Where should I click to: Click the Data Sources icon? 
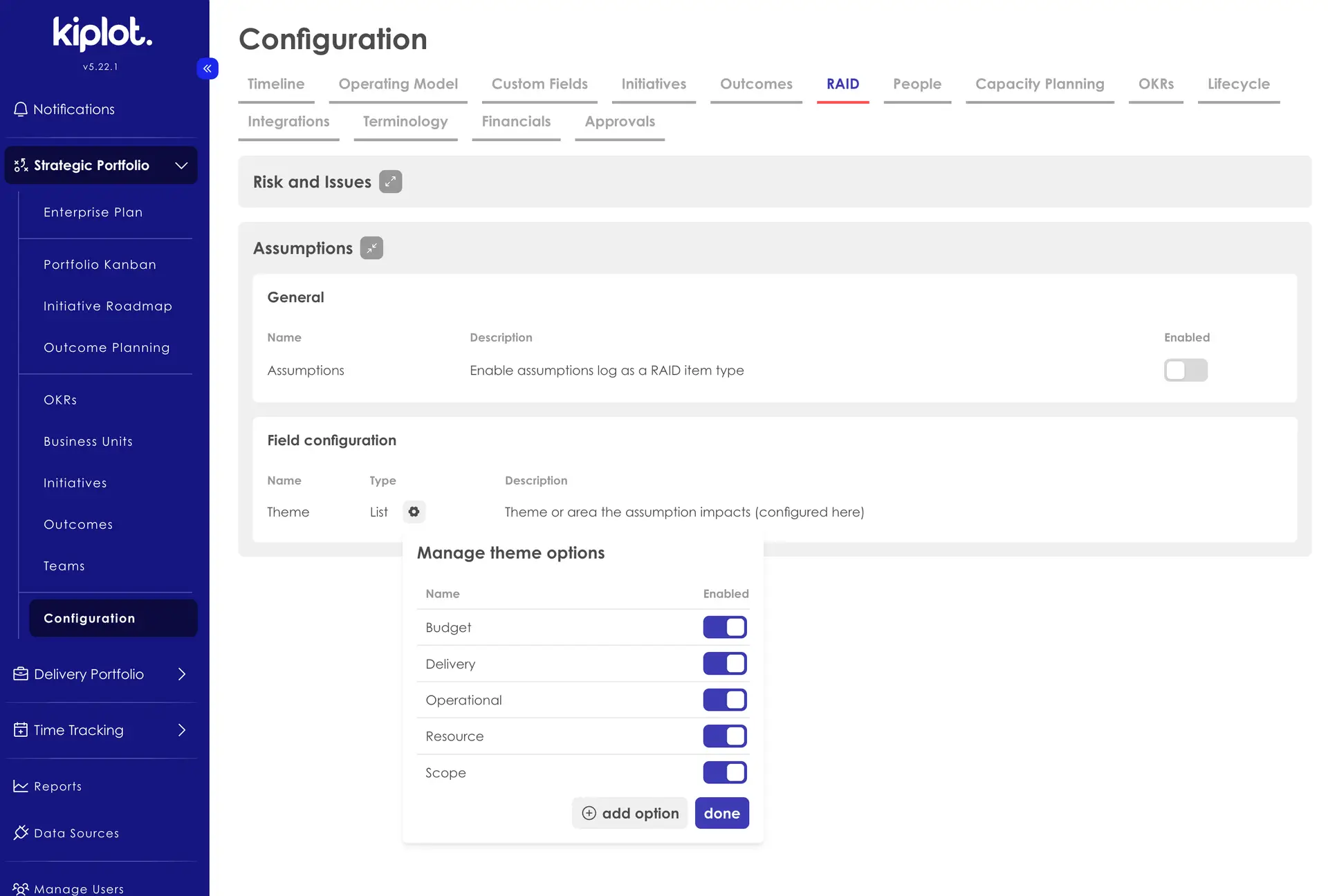(x=21, y=832)
